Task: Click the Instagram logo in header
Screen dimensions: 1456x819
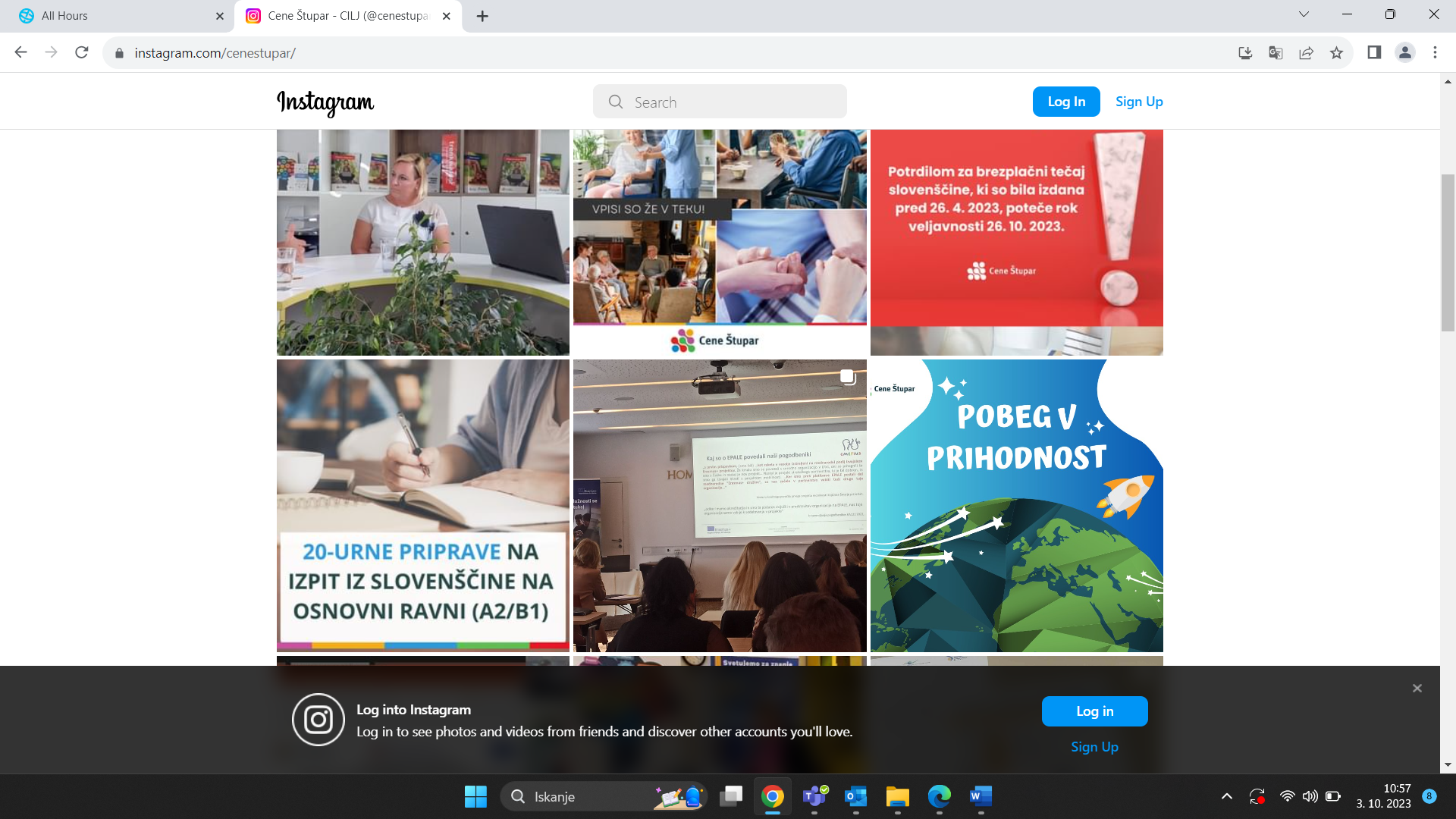Action: coord(325,102)
